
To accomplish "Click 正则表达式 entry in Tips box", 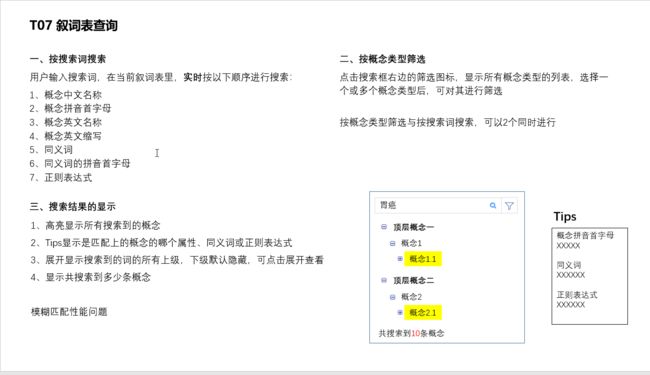I will (577, 295).
